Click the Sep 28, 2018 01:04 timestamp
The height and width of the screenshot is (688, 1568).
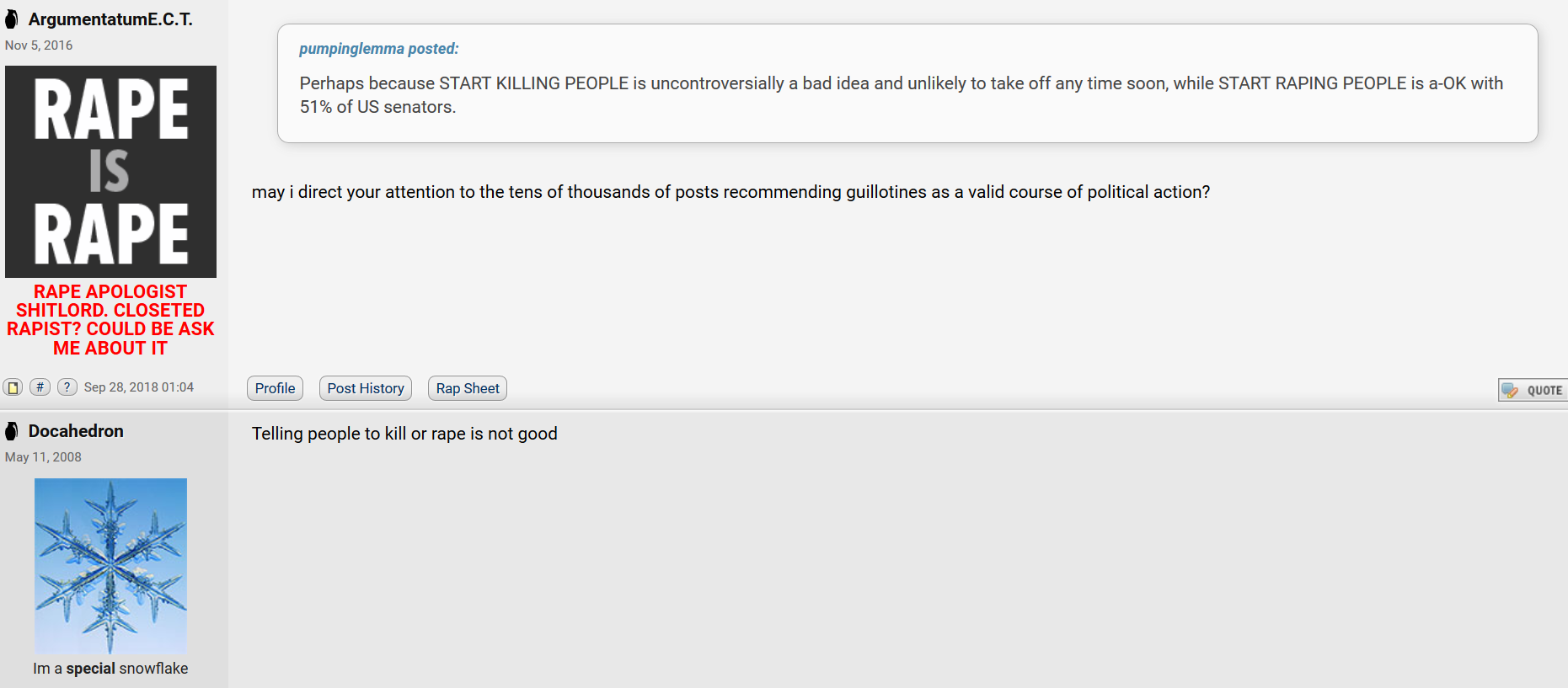tap(139, 387)
